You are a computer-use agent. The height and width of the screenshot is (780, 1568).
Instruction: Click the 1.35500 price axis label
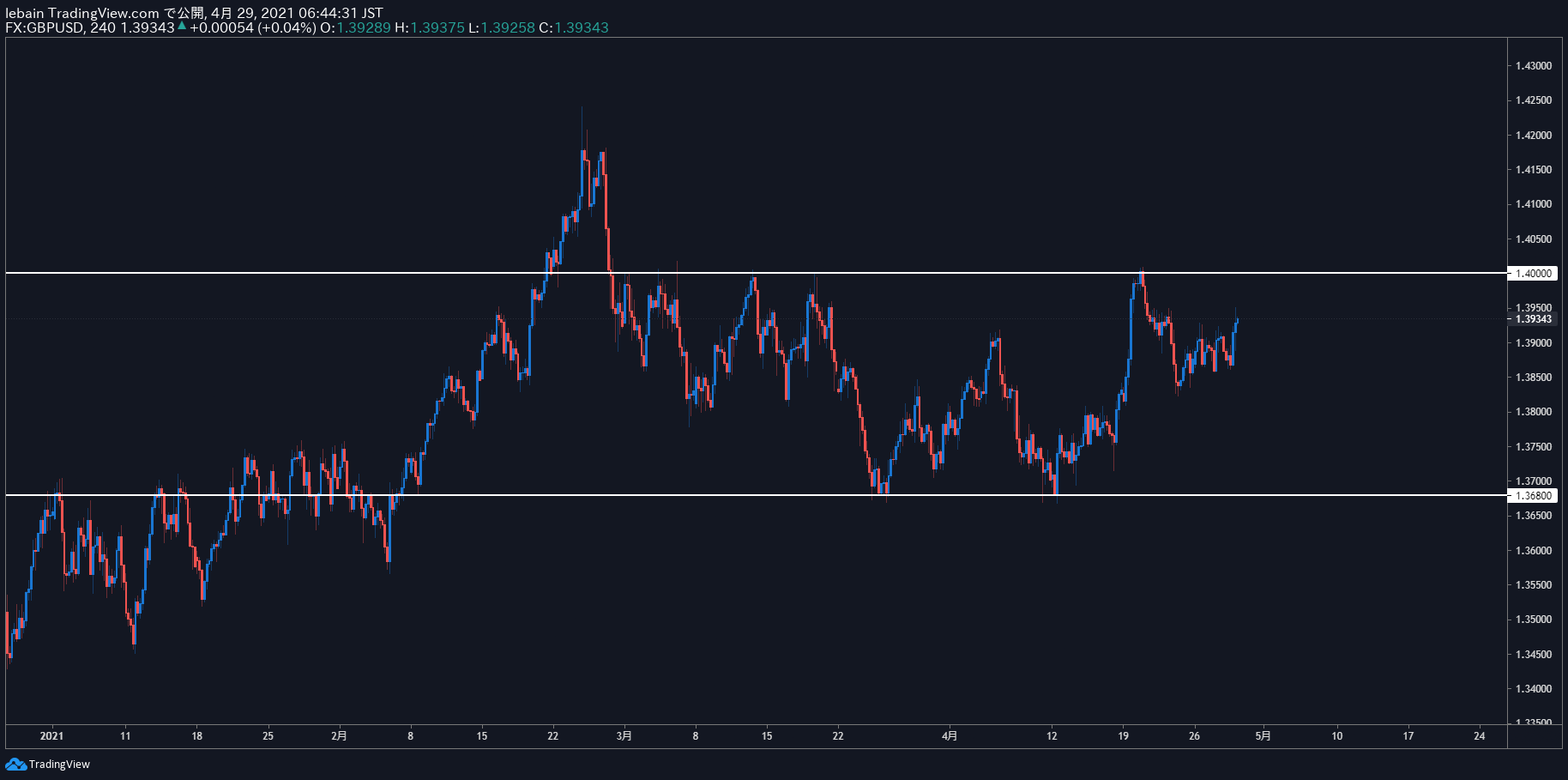tap(1533, 585)
